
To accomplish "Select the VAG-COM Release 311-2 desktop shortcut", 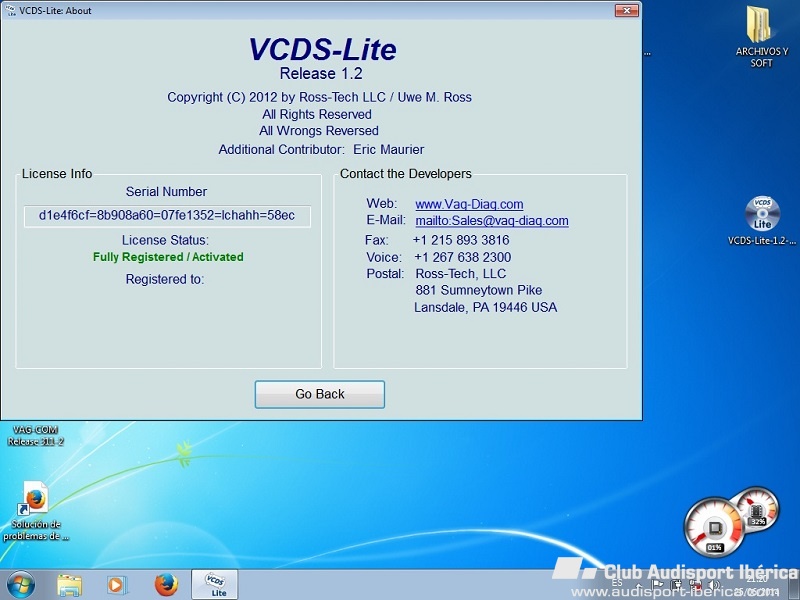I will pyautogui.click(x=35, y=436).
